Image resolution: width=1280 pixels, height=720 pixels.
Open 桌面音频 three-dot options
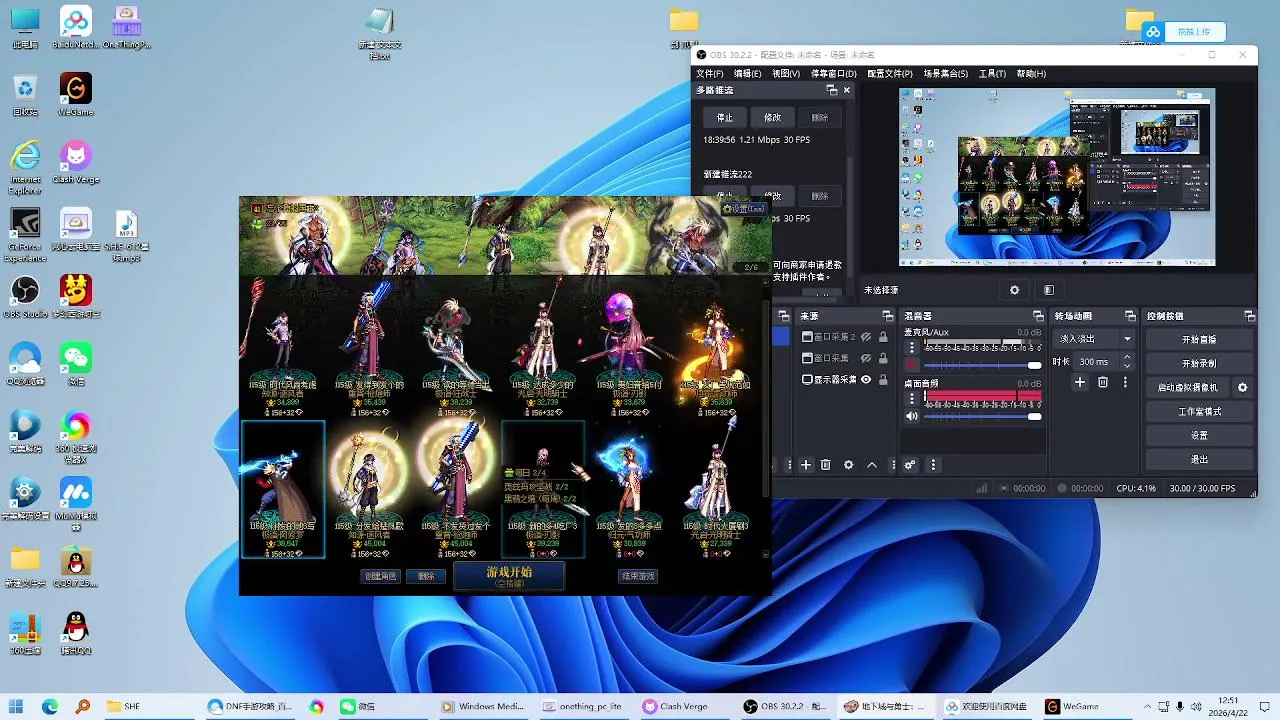[x=912, y=398]
